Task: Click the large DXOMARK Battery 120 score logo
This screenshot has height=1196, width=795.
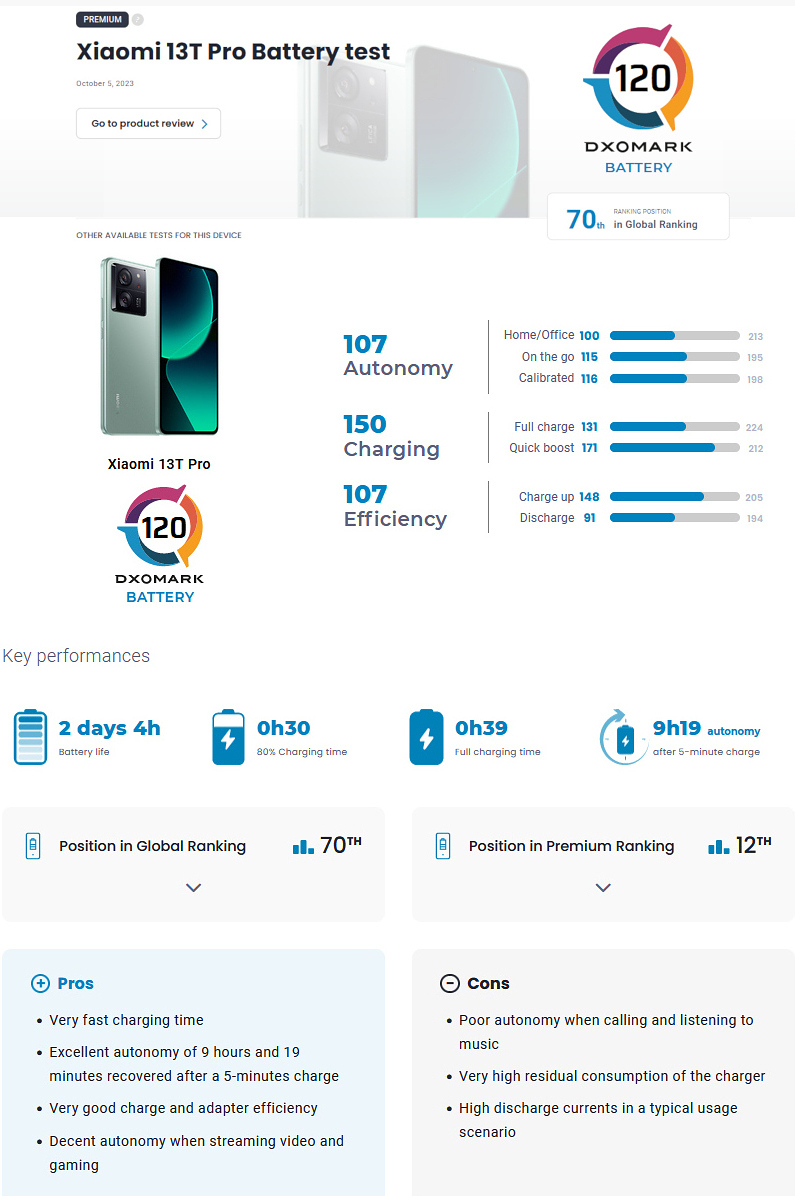Action: 638,97
